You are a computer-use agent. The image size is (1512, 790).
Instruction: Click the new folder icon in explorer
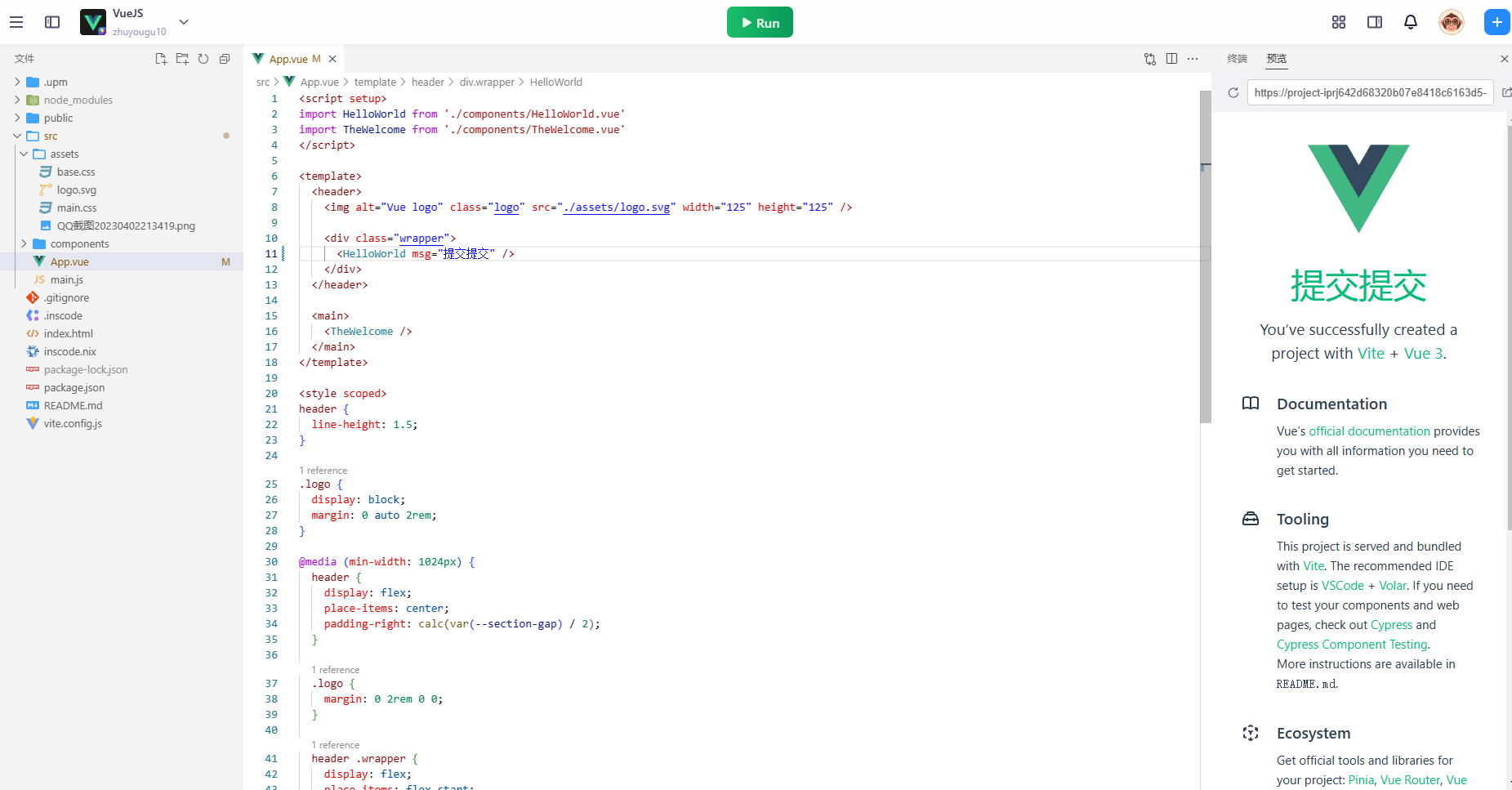click(182, 59)
